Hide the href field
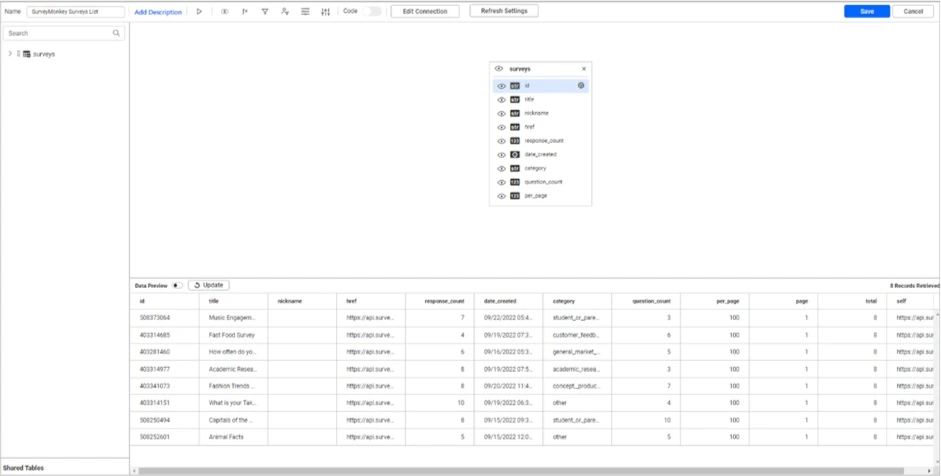 pyautogui.click(x=502, y=127)
